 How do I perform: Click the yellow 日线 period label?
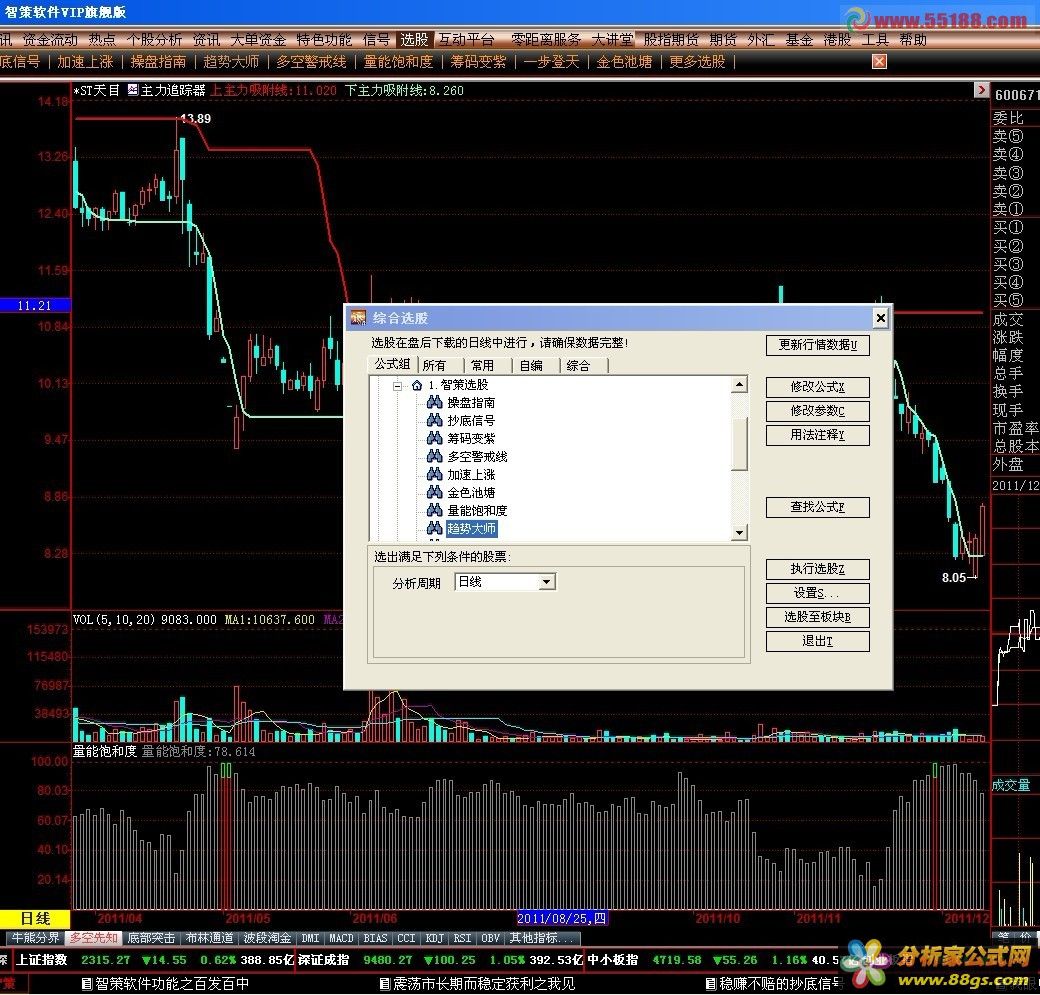coord(35,919)
